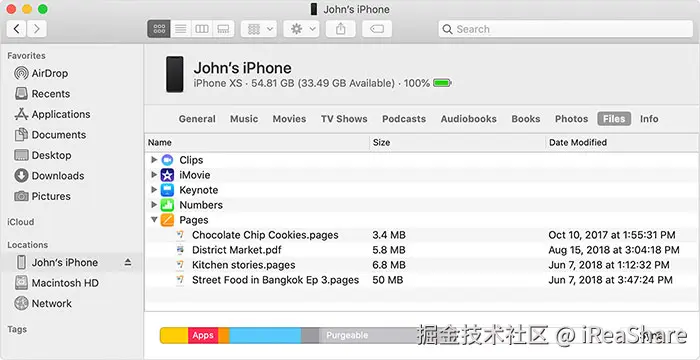Open the General tab
The height and width of the screenshot is (360, 700).
pyautogui.click(x=197, y=119)
